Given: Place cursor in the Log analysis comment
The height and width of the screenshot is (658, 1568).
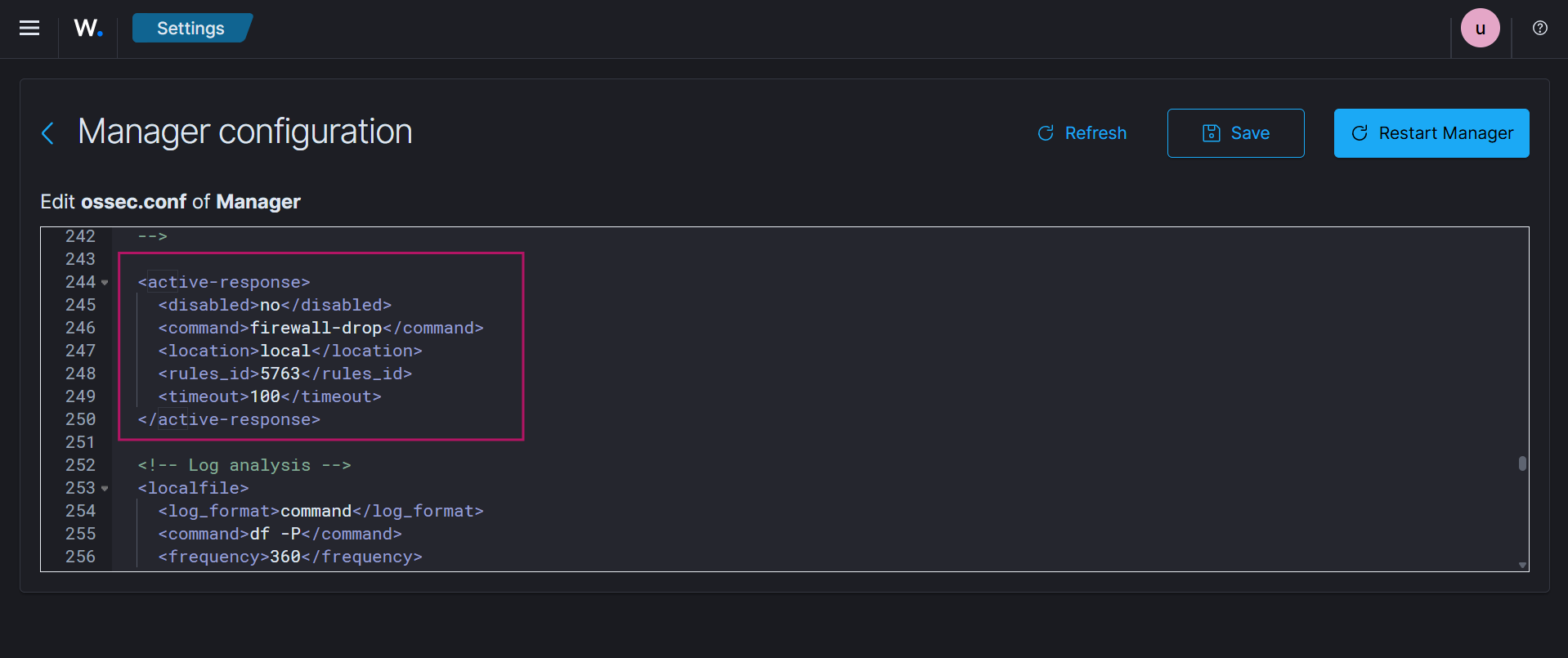Looking at the screenshot, I should point(249,465).
